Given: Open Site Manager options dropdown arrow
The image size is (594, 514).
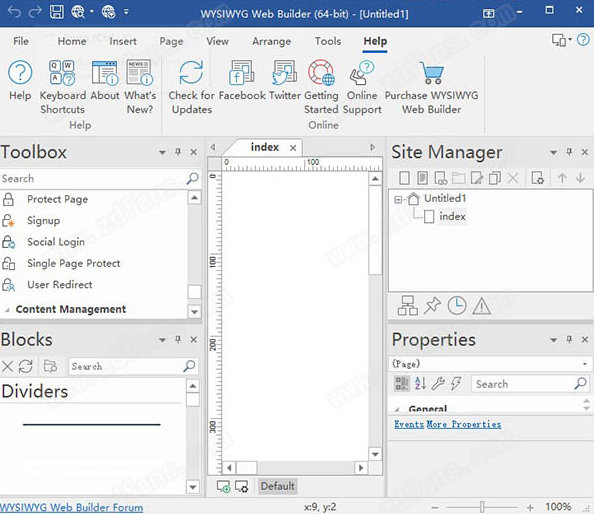Looking at the screenshot, I should click(x=553, y=152).
